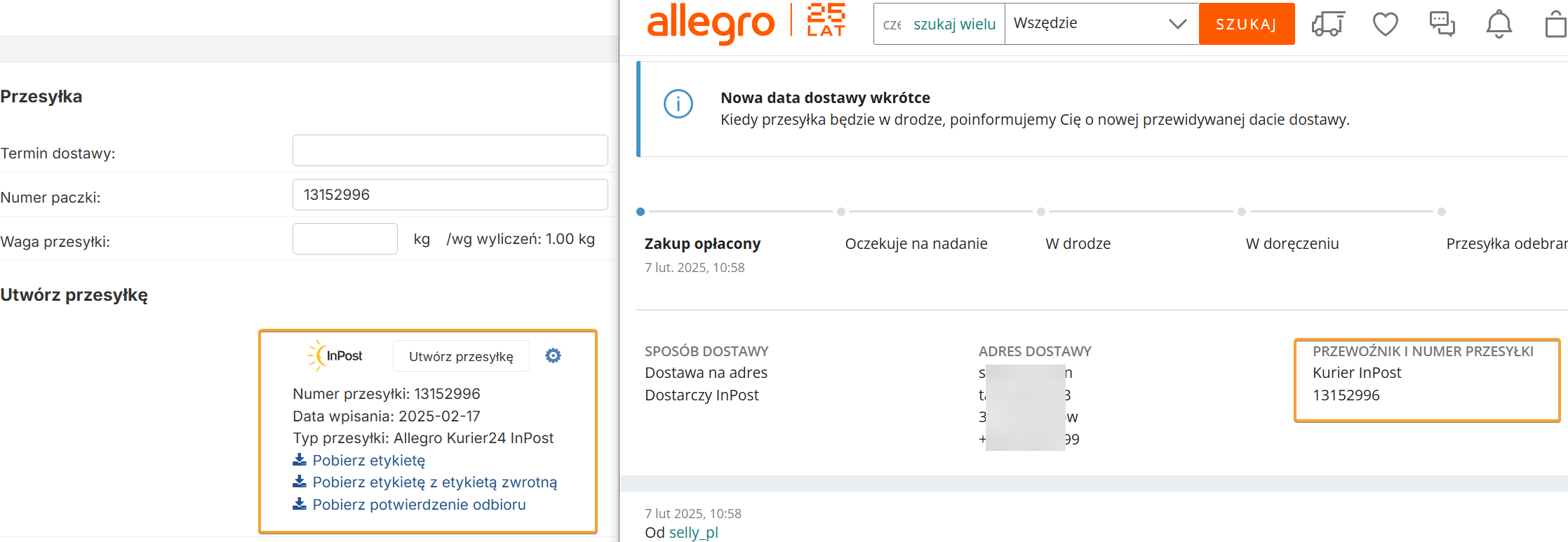This screenshot has width=1568, height=542.
Task: Open InPost settings gear icon
Action: coord(553,356)
